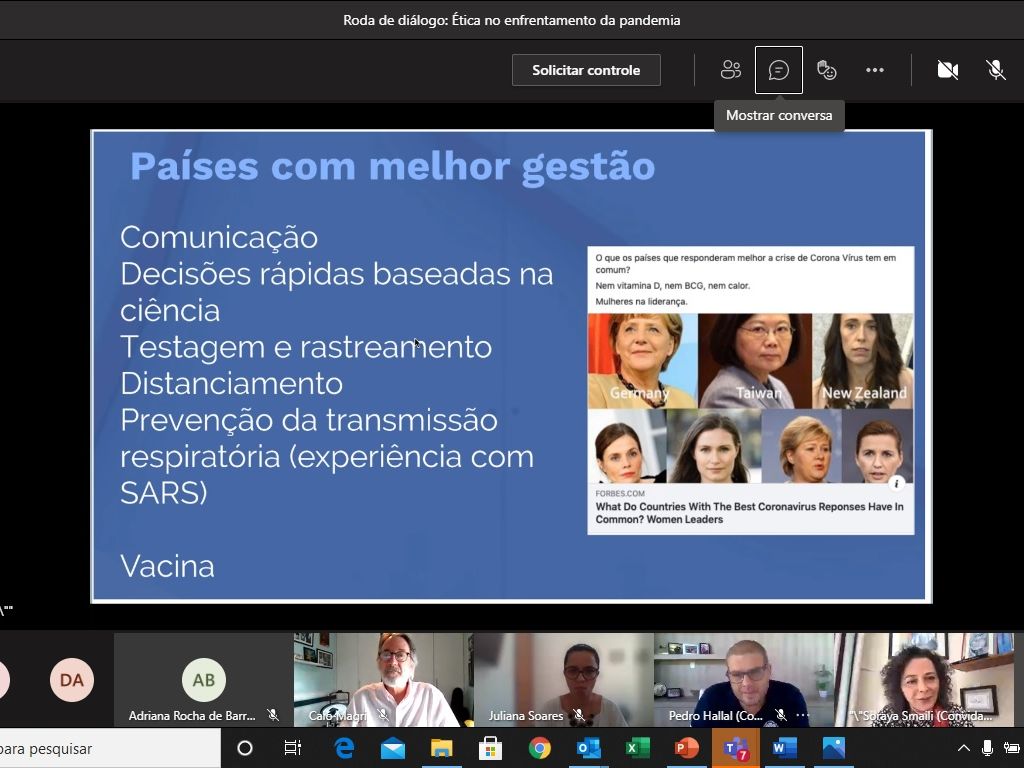Image resolution: width=1024 pixels, height=768 pixels.
Task: Open the Forbes article link in slide
Action: pyautogui.click(x=749, y=513)
